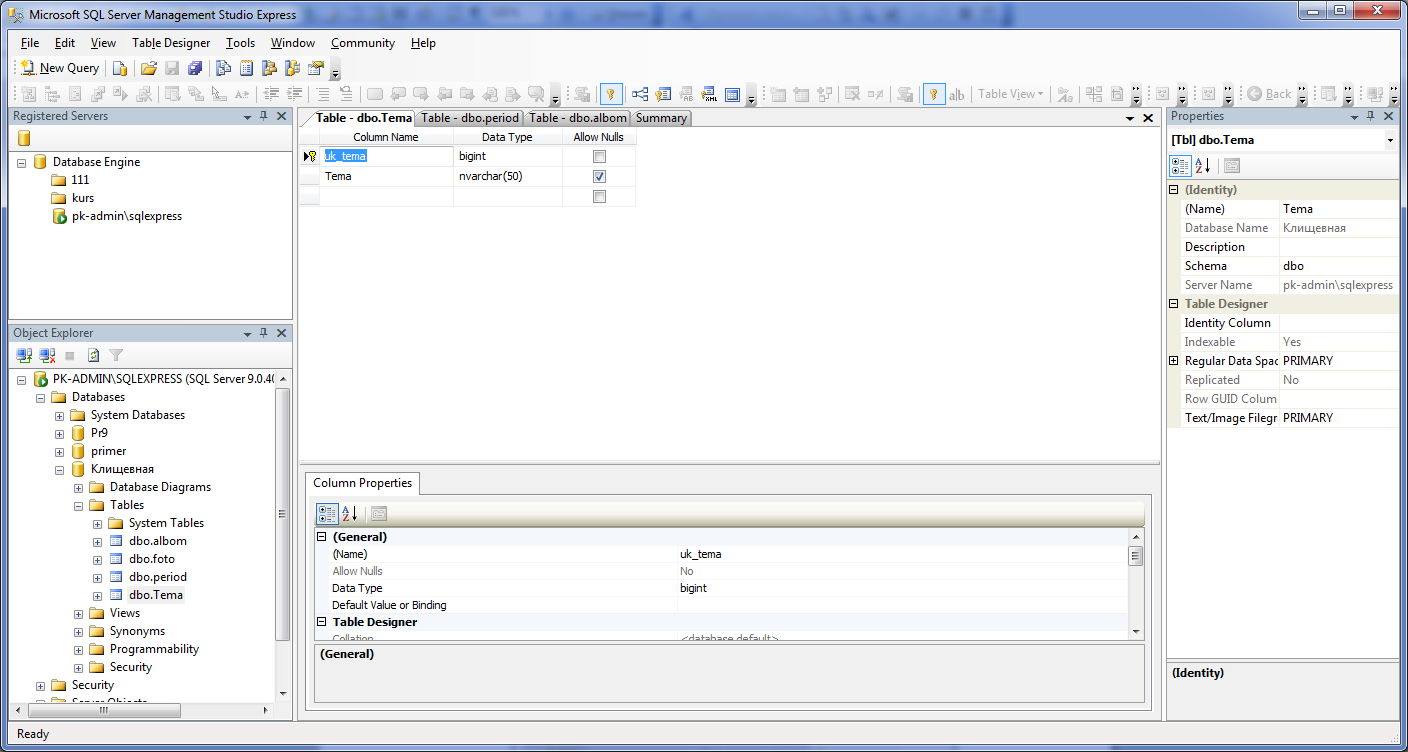This screenshot has width=1408, height=752.
Task: Click the Manage Indexes and Keys icon
Action: pos(663,94)
